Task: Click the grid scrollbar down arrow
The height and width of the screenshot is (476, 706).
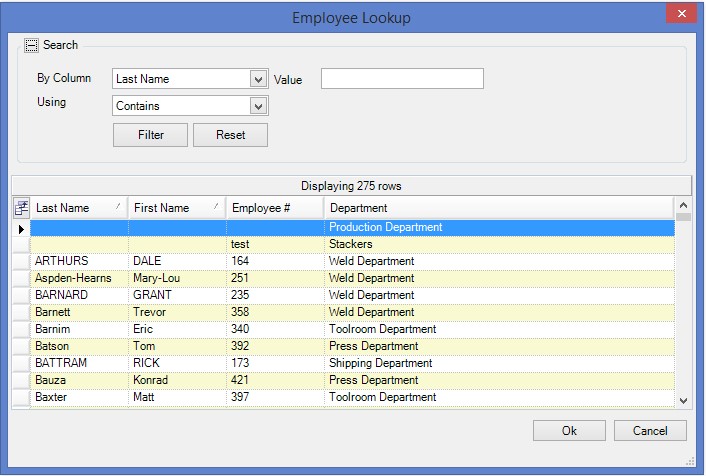Action: (x=683, y=400)
